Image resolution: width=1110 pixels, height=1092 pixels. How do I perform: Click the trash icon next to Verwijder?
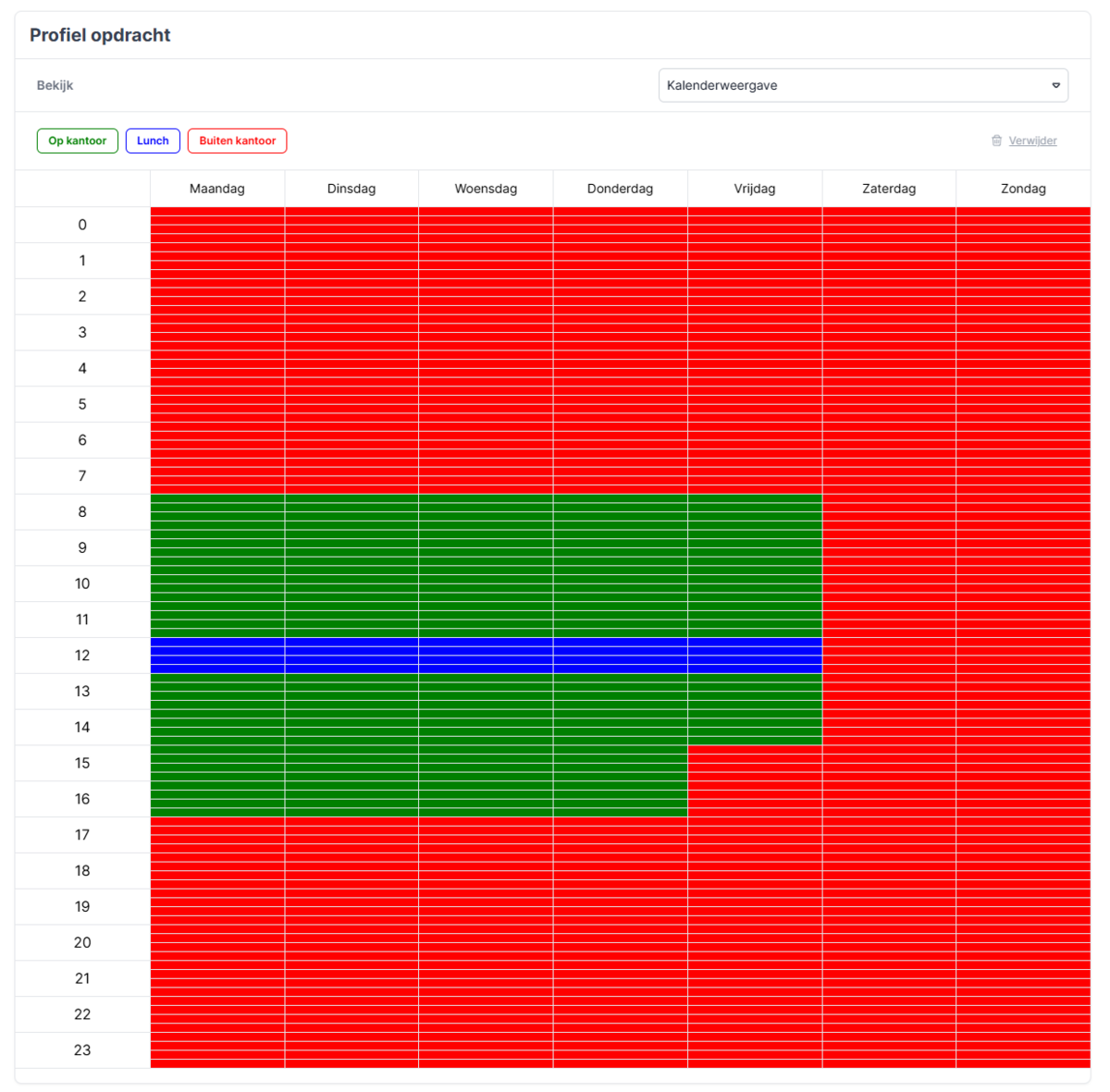(x=996, y=141)
